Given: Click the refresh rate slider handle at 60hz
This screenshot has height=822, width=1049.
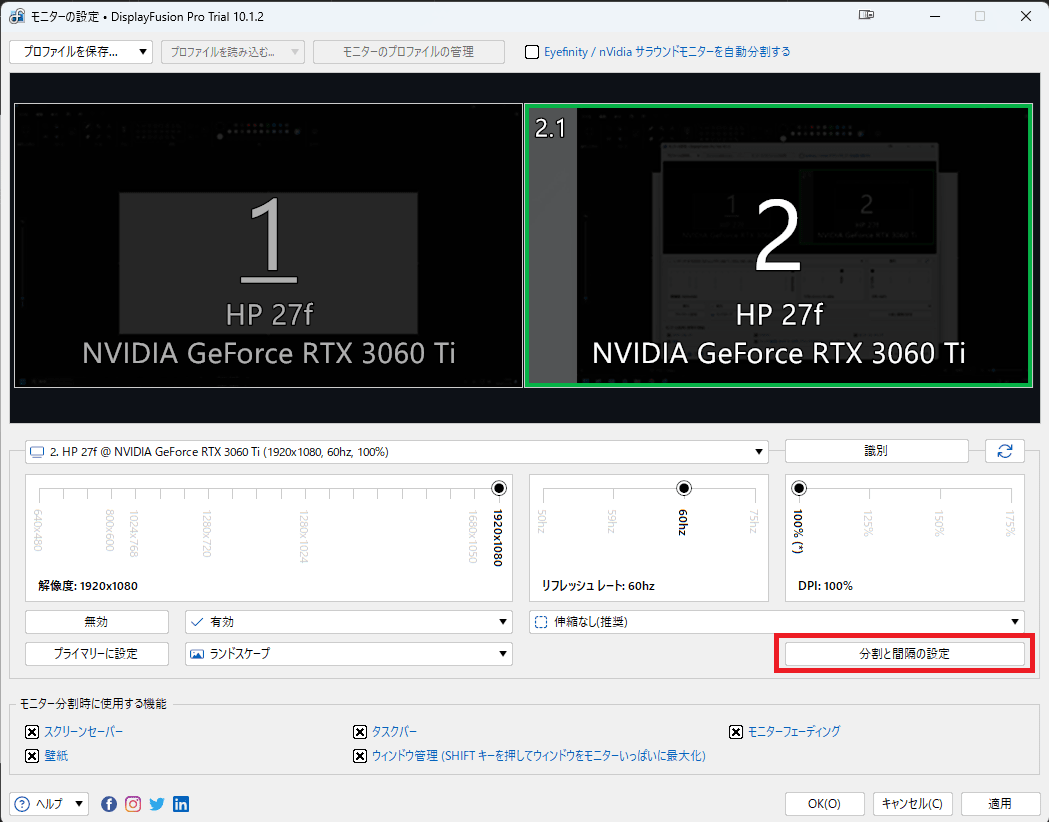Looking at the screenshot, I should (x=684, y=488).
